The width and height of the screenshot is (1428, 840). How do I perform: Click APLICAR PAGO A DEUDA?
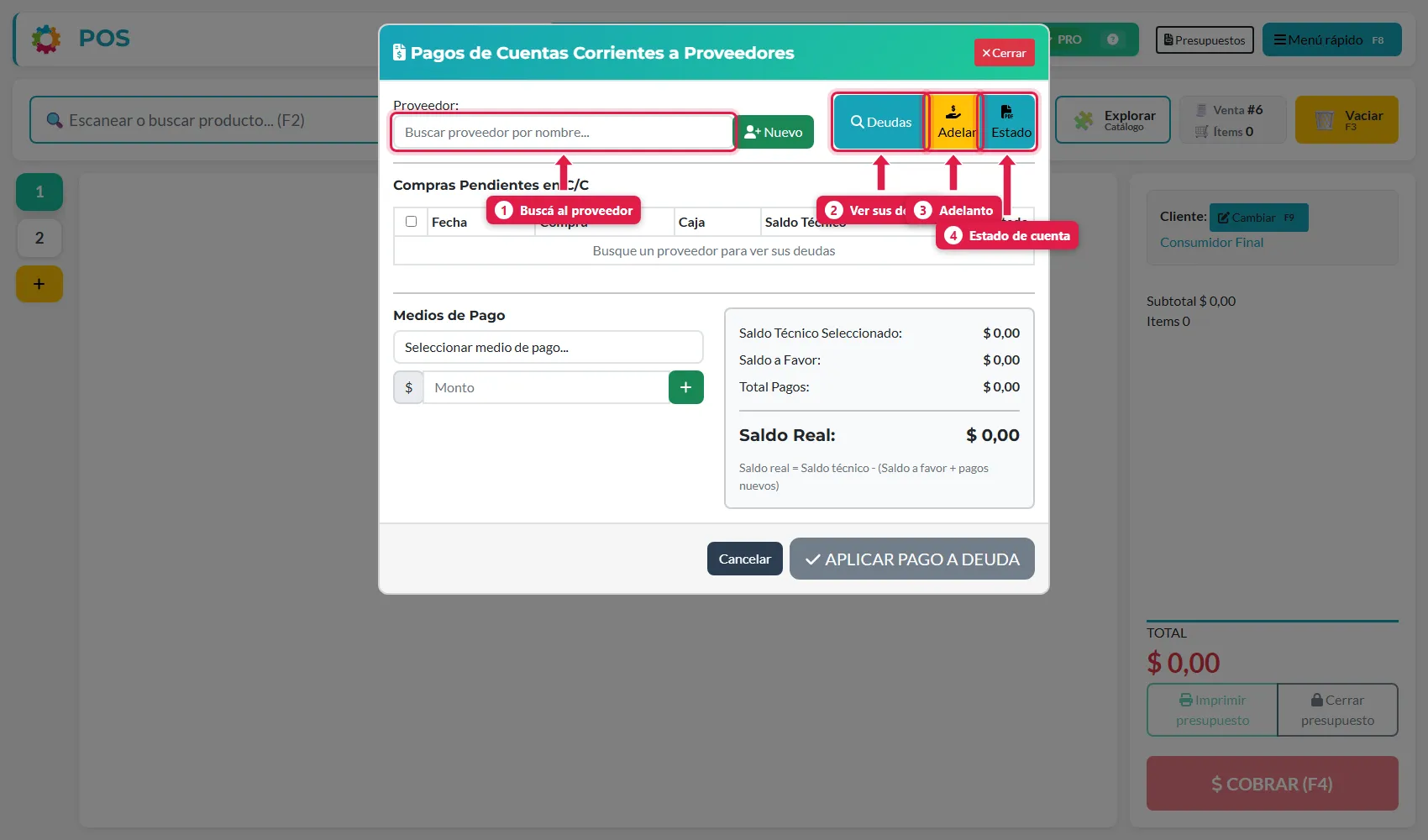point(912,559)
